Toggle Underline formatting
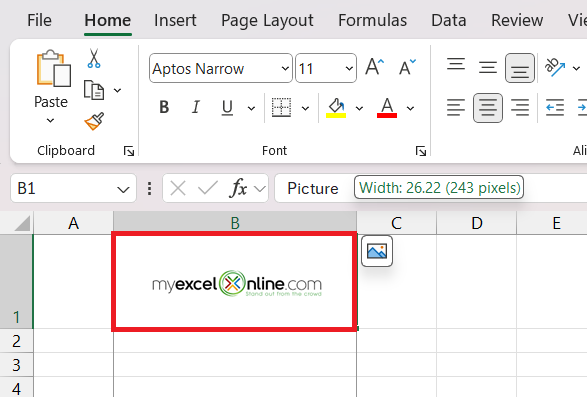This screenshot has height=397, width=587. (x=227, y=107)
